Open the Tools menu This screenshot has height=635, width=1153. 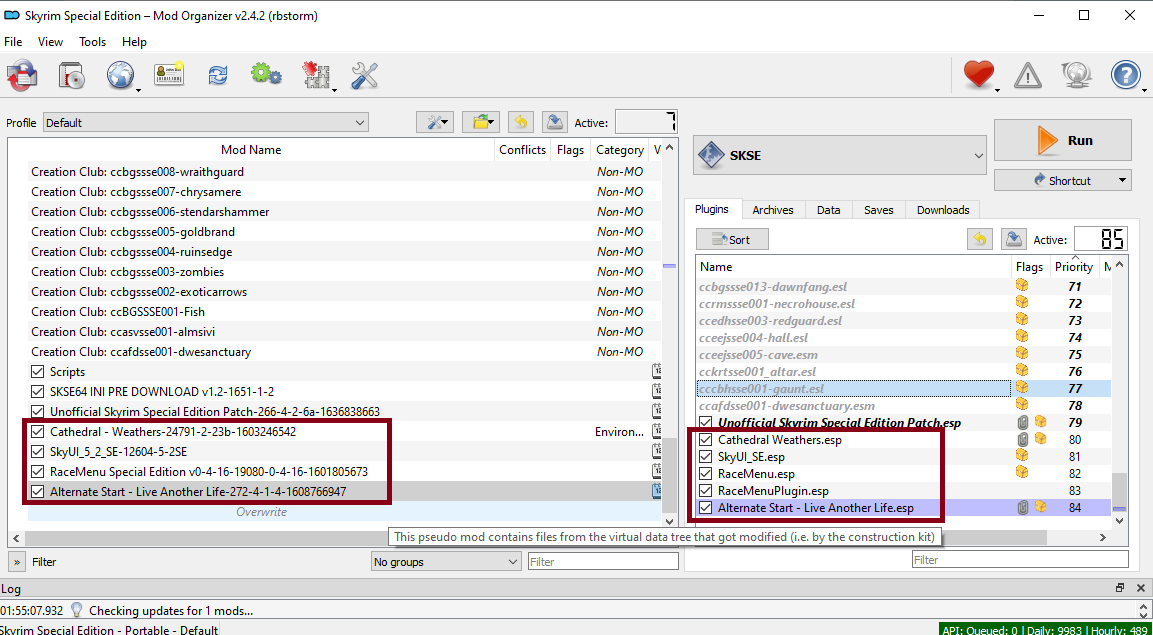coord(93,42)
